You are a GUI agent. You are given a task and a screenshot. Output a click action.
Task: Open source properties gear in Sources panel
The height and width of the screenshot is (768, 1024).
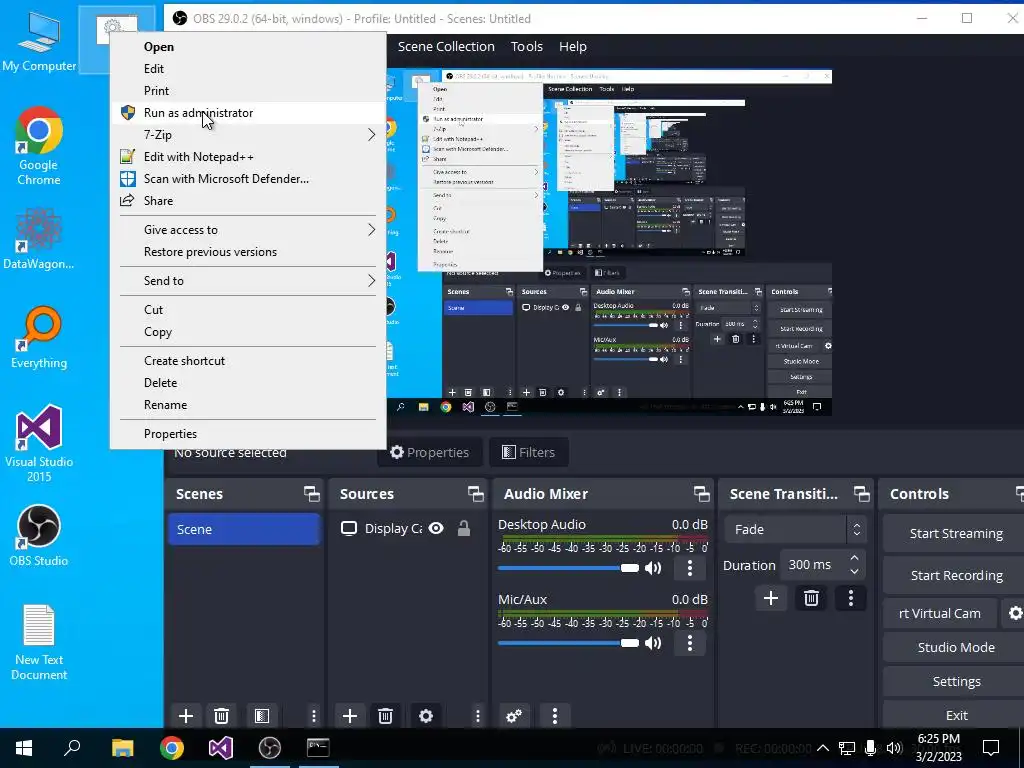pyautogui.click(x=426, y=716)
